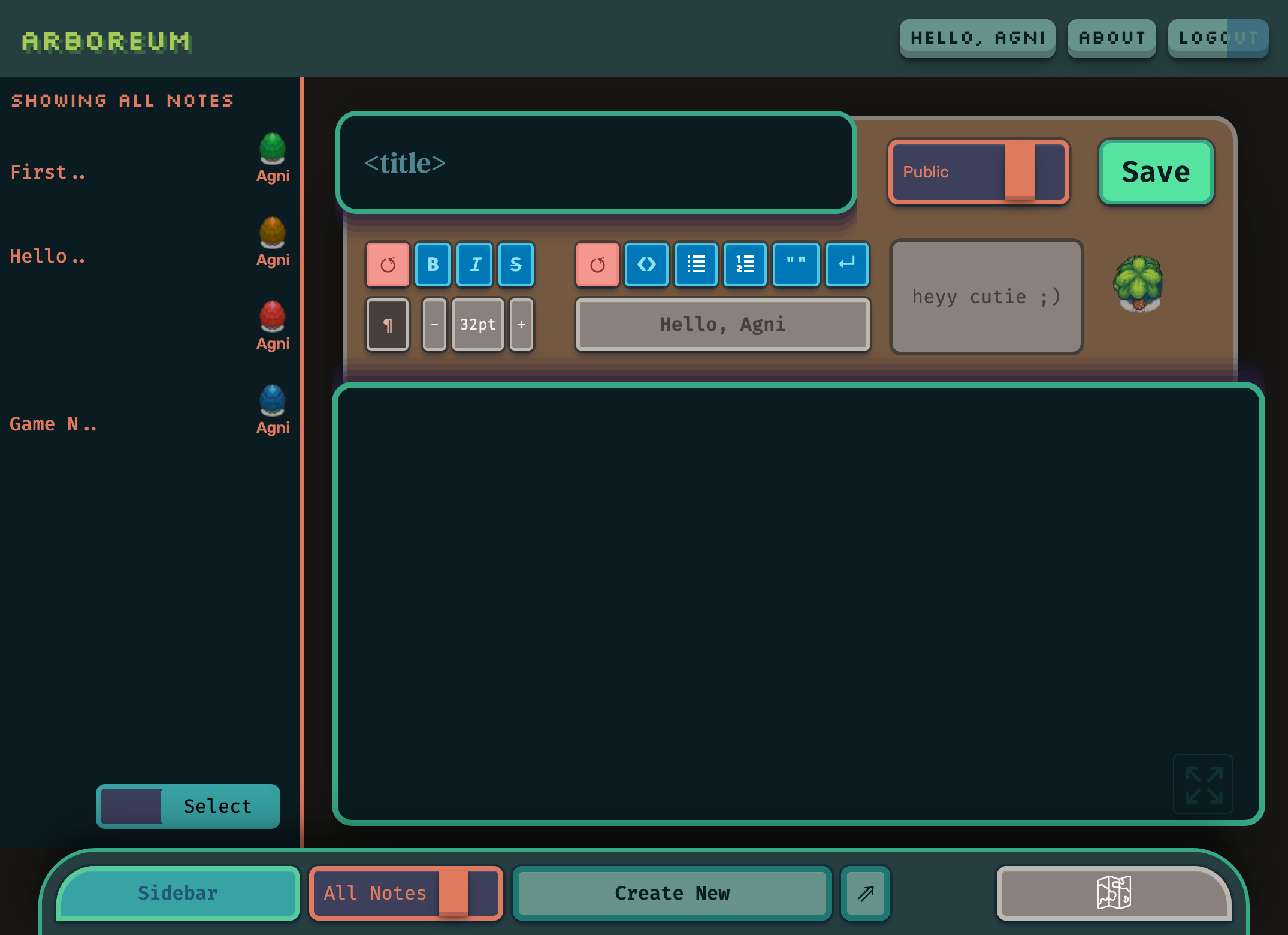Increase font size with plus button
The height and width of the screenshot is (935, 1288).
[x=521, y=324]
